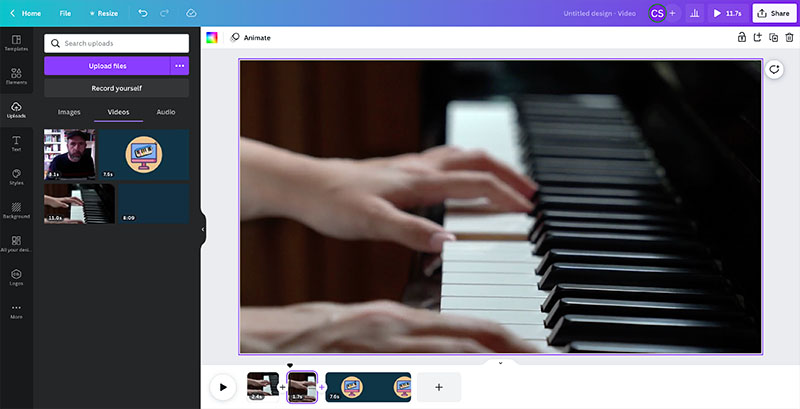Screen dimensions: 800x409
Task: Open the Background sidebar panel
Action: (16, 210)
